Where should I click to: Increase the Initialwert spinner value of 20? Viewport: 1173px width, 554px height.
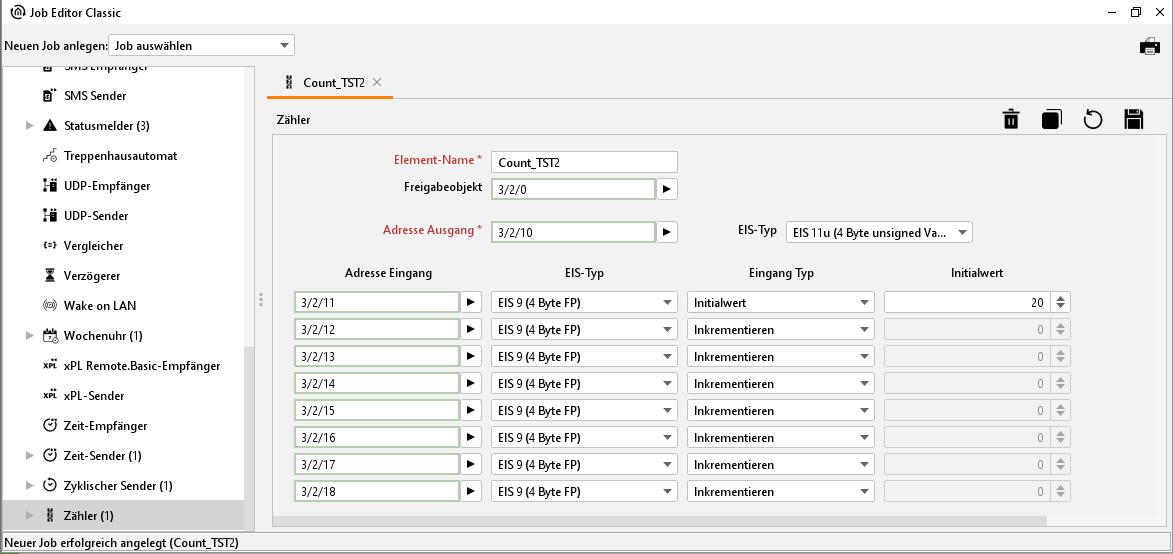pos(1061,298)
